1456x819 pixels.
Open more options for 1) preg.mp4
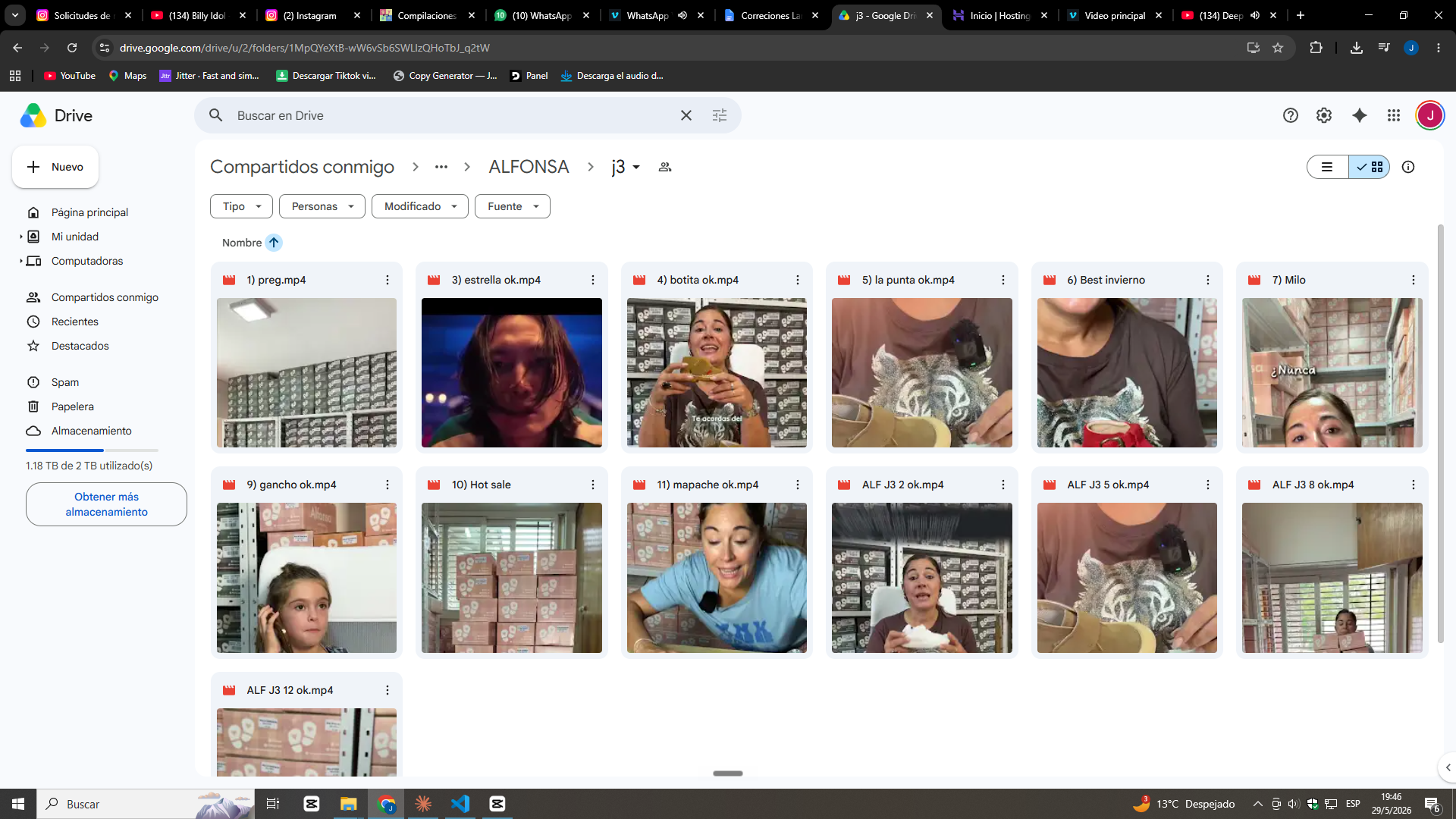(388, 280)
